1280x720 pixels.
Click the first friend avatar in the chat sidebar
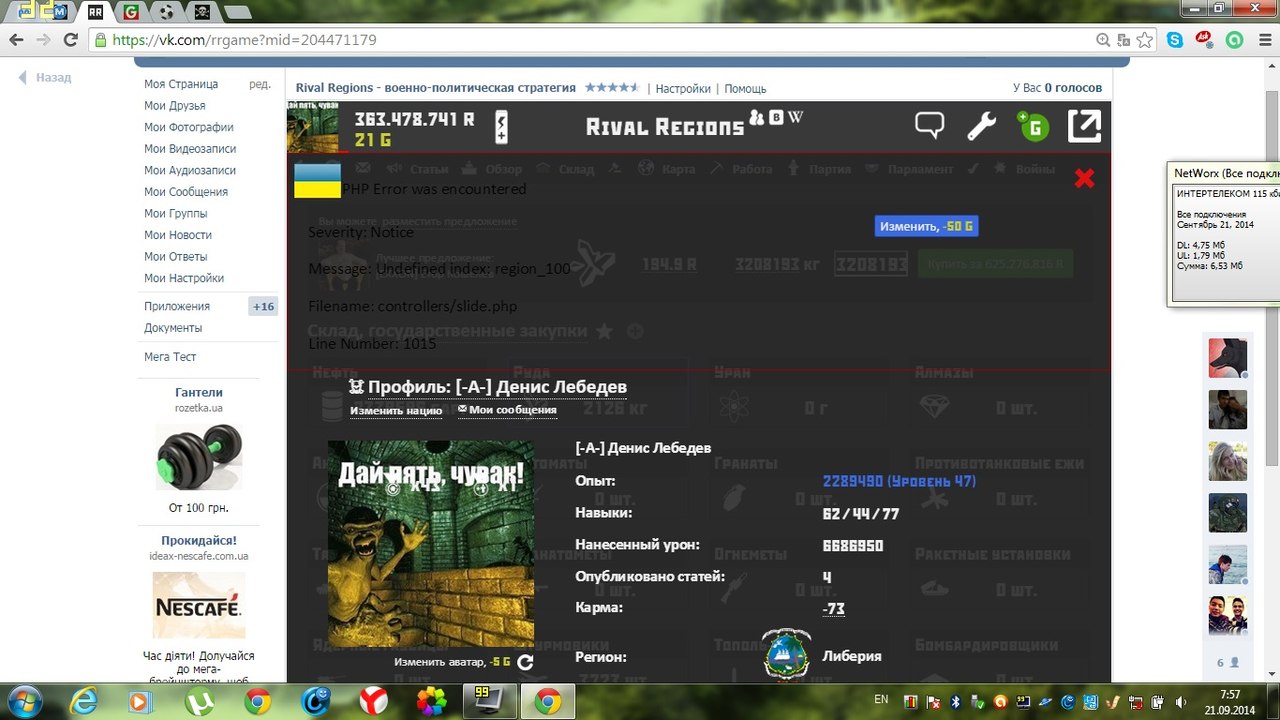(x=1227, y=358)
